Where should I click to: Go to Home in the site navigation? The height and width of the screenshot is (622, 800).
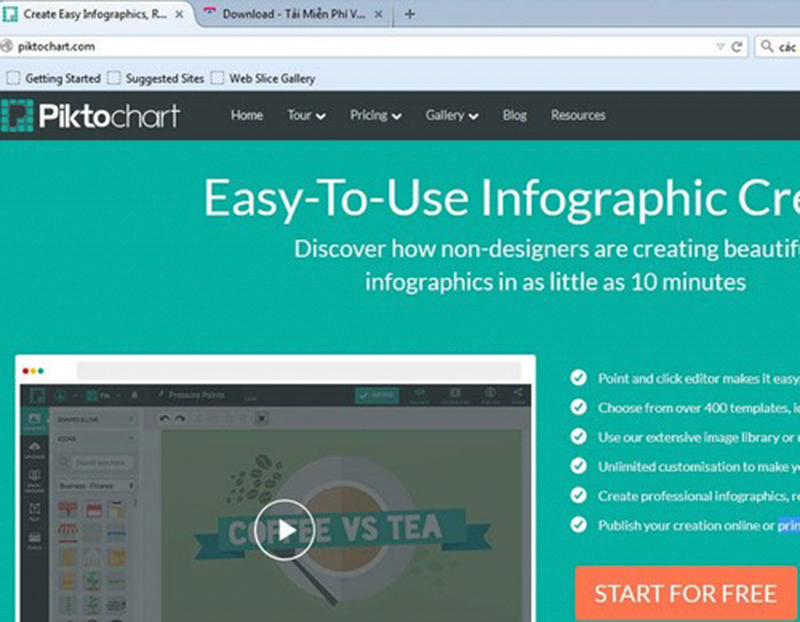pyautogui.click(x=247, y=115)
